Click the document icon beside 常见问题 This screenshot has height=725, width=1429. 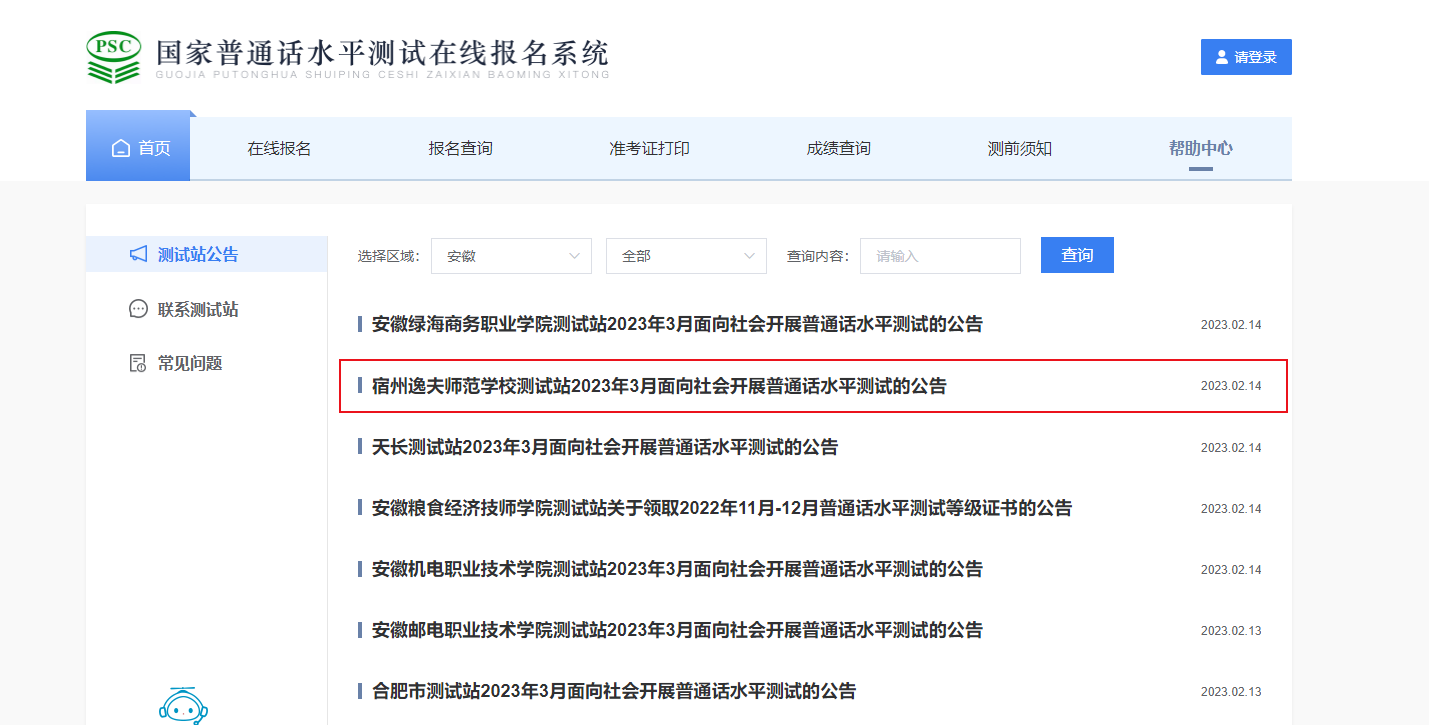point(139,363)
